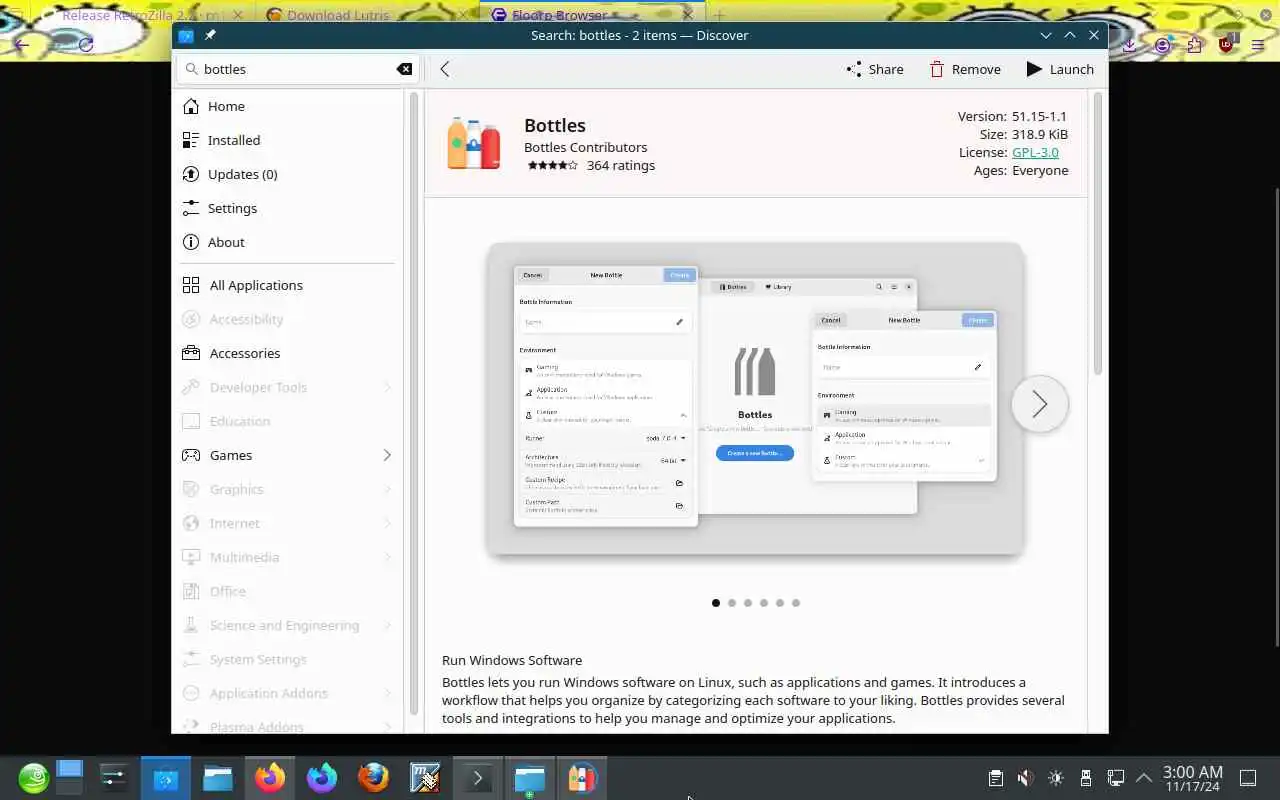Select the third screenshot page dot

[x=748, y=603]
